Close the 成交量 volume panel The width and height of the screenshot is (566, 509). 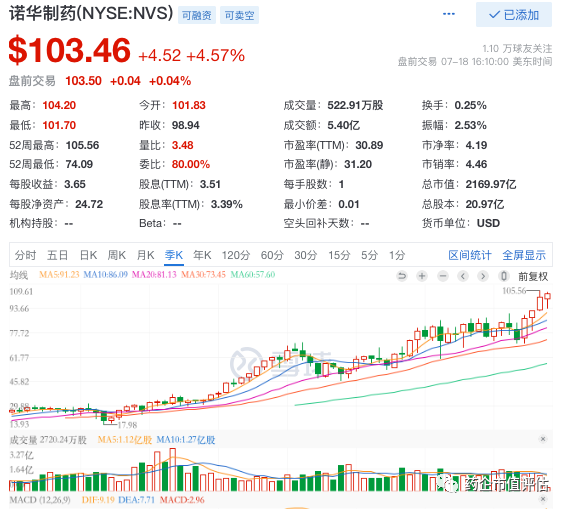click(543, 439)
